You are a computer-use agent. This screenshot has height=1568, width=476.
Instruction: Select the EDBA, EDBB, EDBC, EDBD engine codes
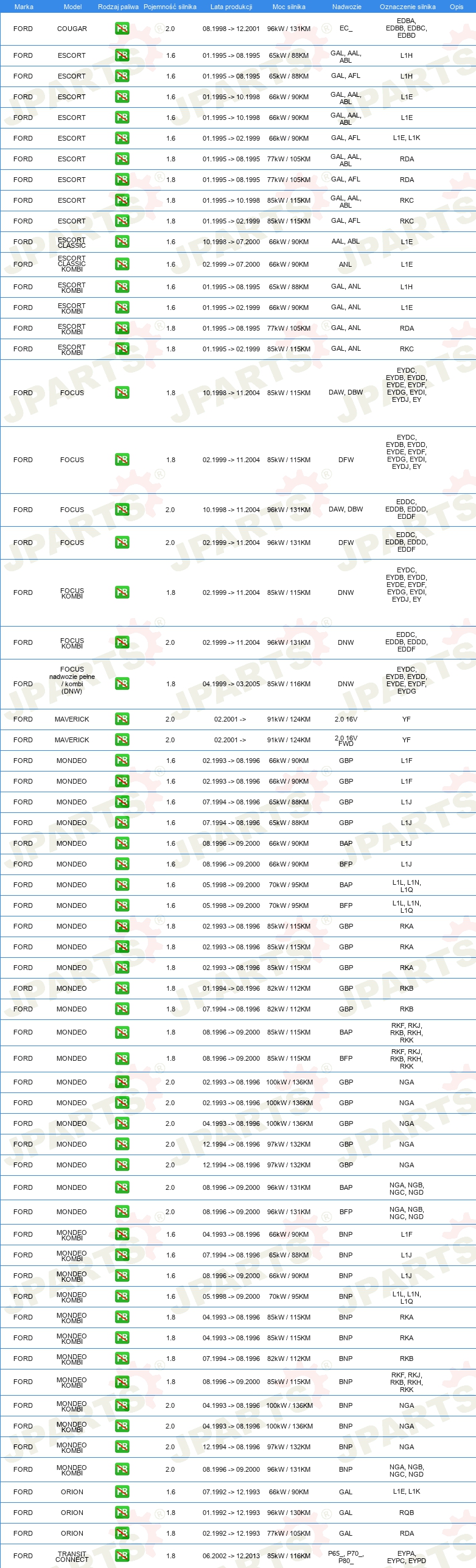click(407, 28)
